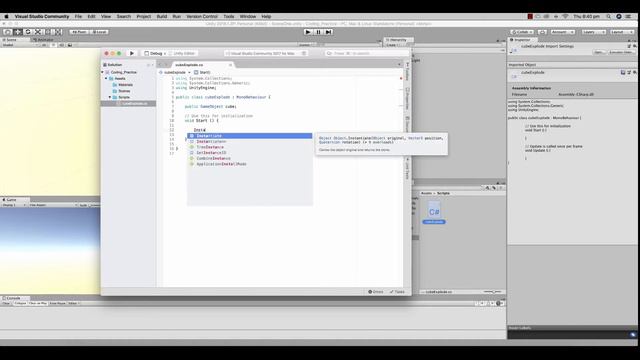Open the Unity Collab dropdown

[x=522, y=32]
